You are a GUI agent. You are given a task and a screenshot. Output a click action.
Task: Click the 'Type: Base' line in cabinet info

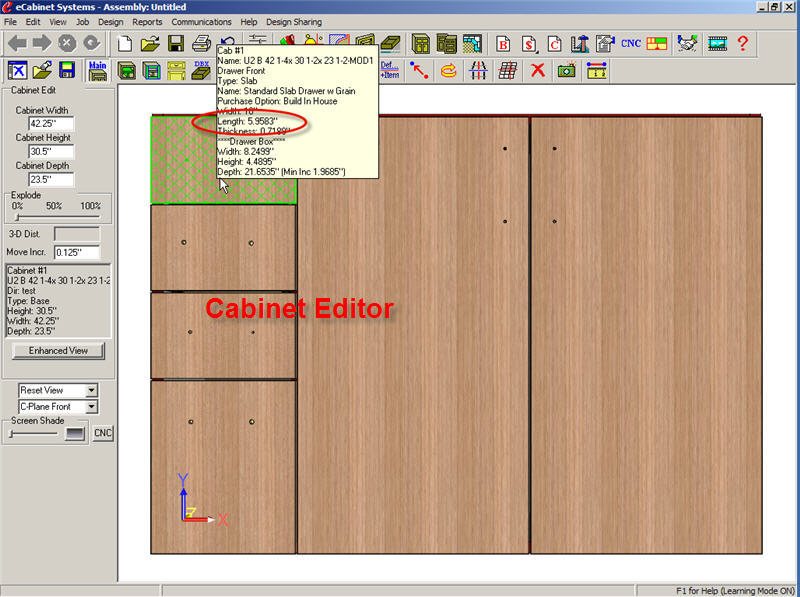tap(29, 301)
